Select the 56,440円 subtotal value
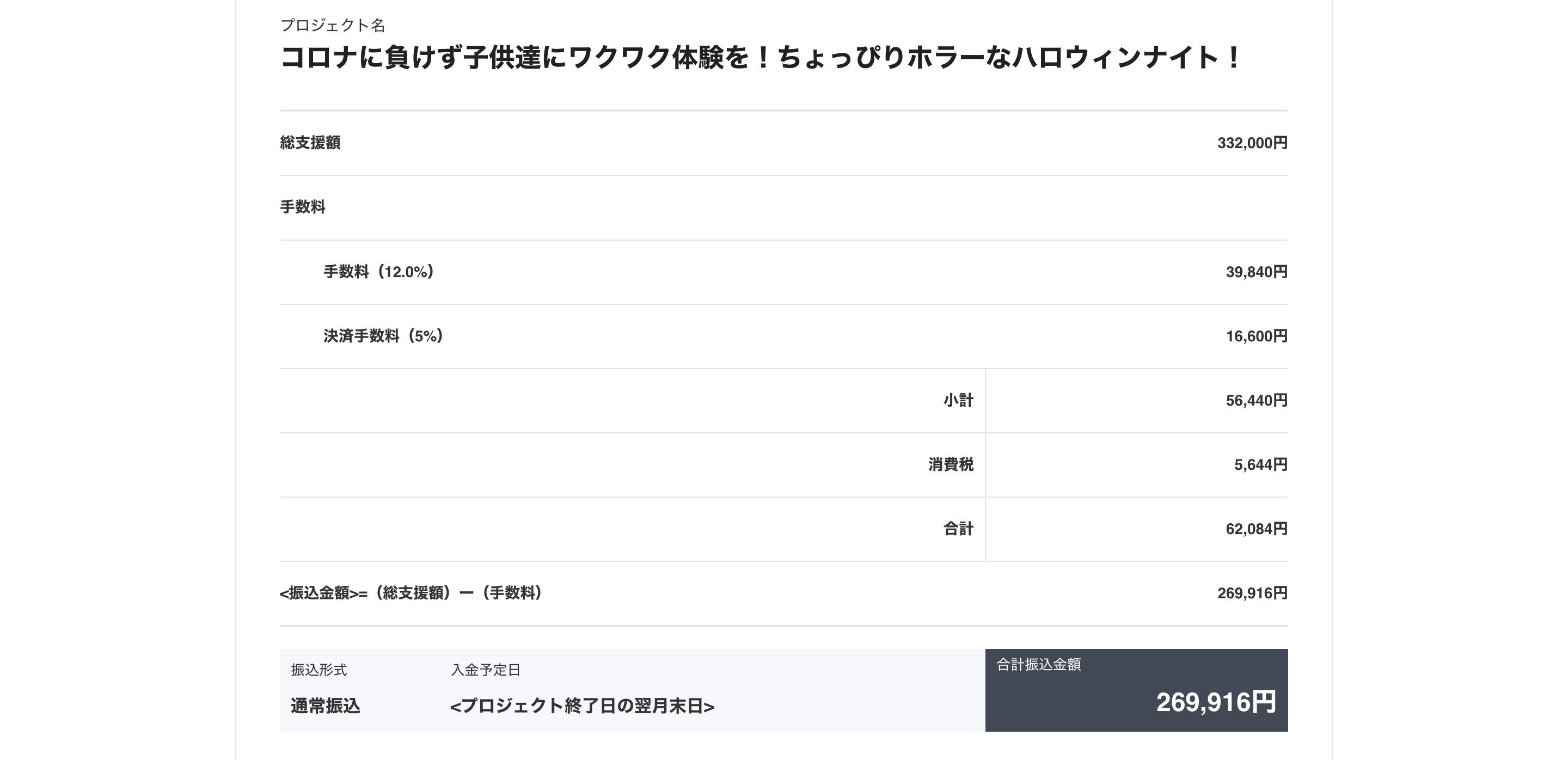Viewport: 1568px width, 760px height. click(1255, 400)
